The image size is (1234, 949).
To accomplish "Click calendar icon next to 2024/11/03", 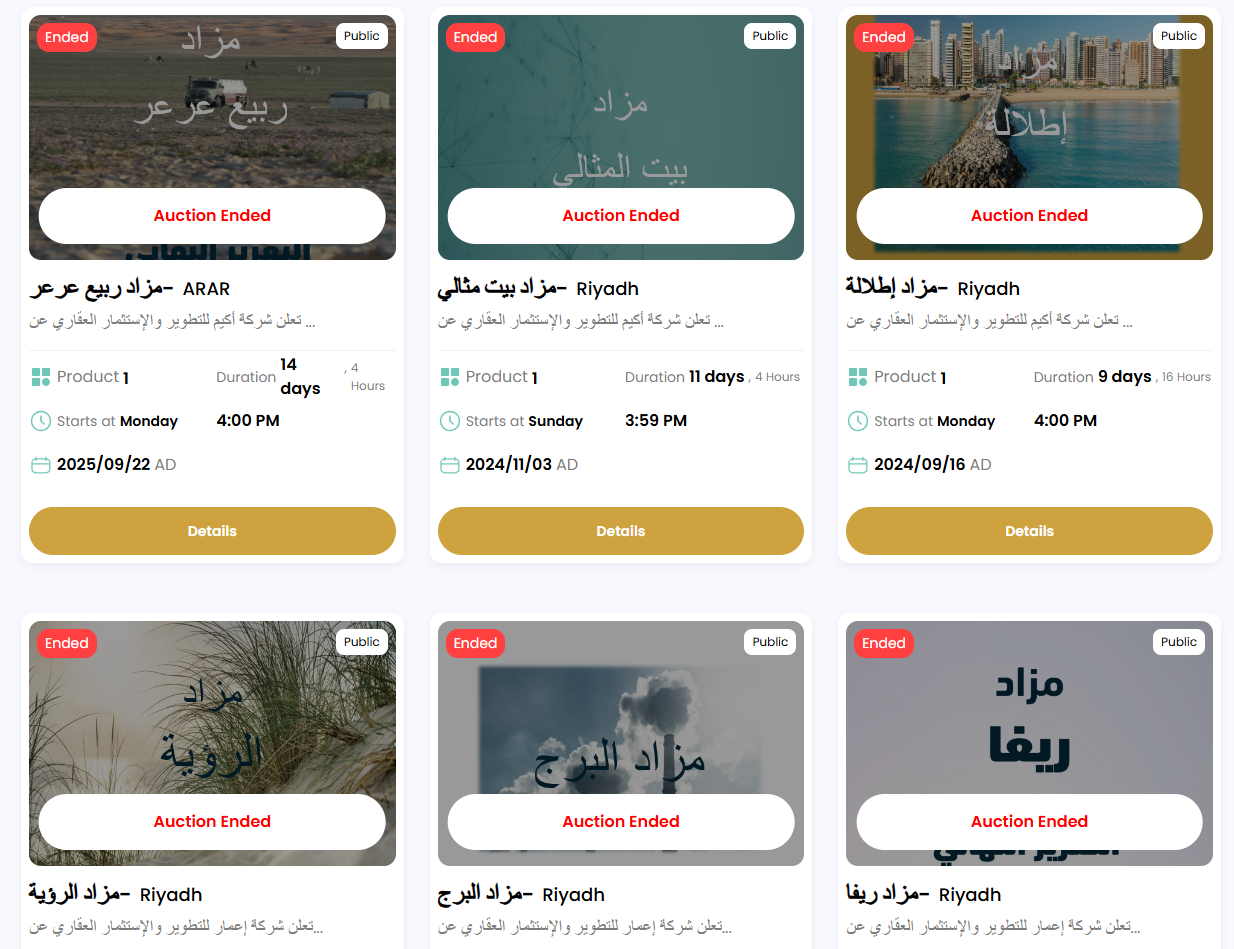I will 450,465.
